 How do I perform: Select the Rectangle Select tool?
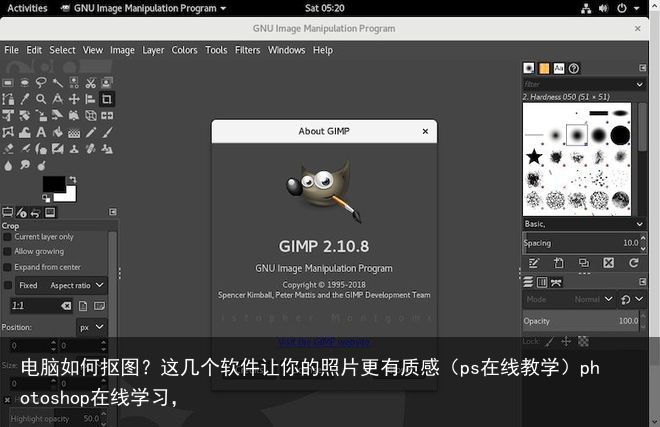click(8, 83)
